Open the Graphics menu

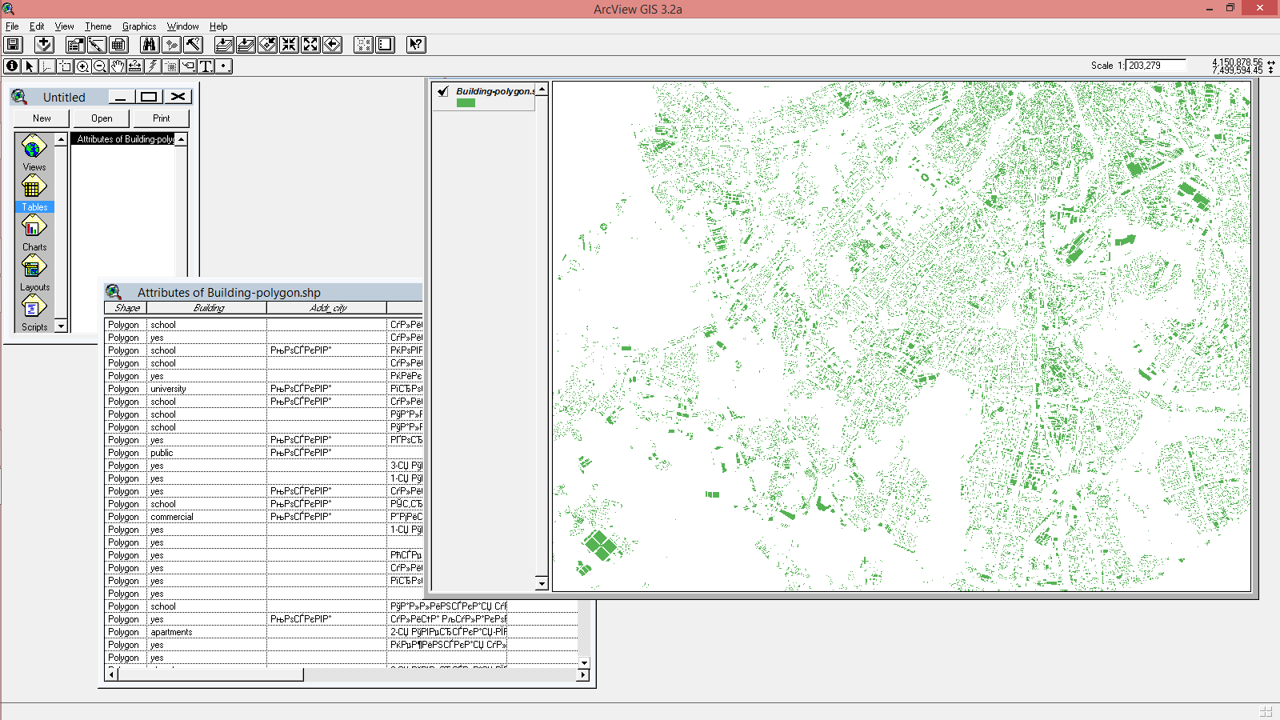(x=139, y=26)
